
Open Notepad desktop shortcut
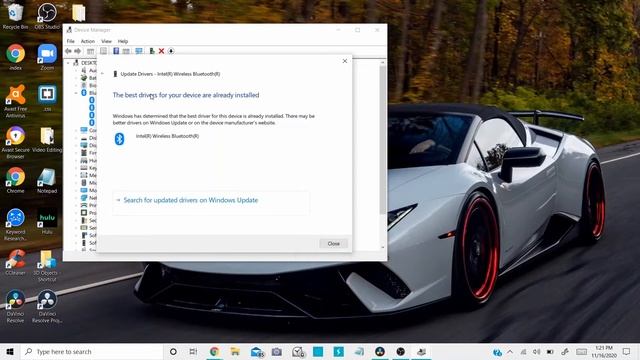(47, 180)
